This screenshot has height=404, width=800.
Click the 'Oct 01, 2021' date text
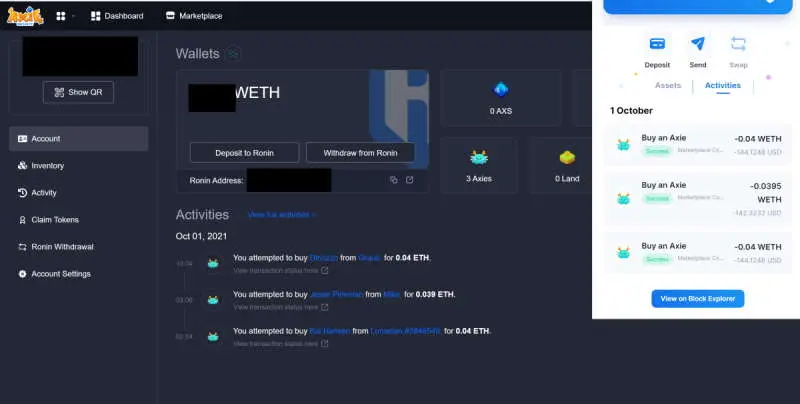coord(201,236)
